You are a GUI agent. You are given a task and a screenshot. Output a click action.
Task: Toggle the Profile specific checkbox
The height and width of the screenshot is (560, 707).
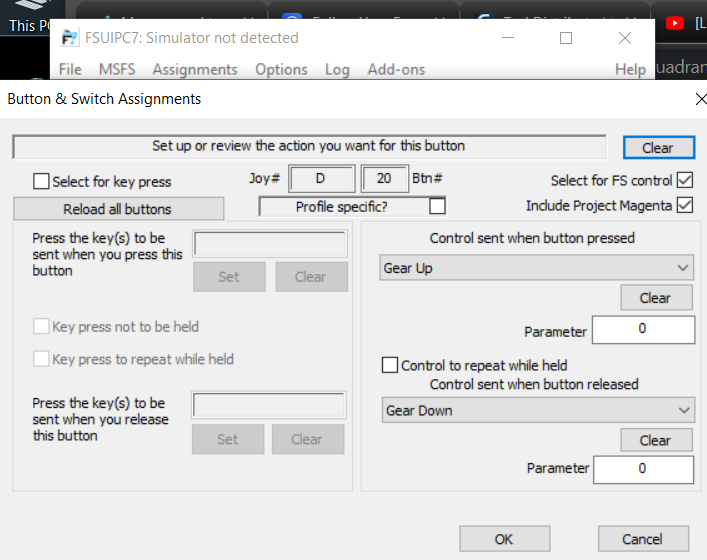click(x=437, y=207)
